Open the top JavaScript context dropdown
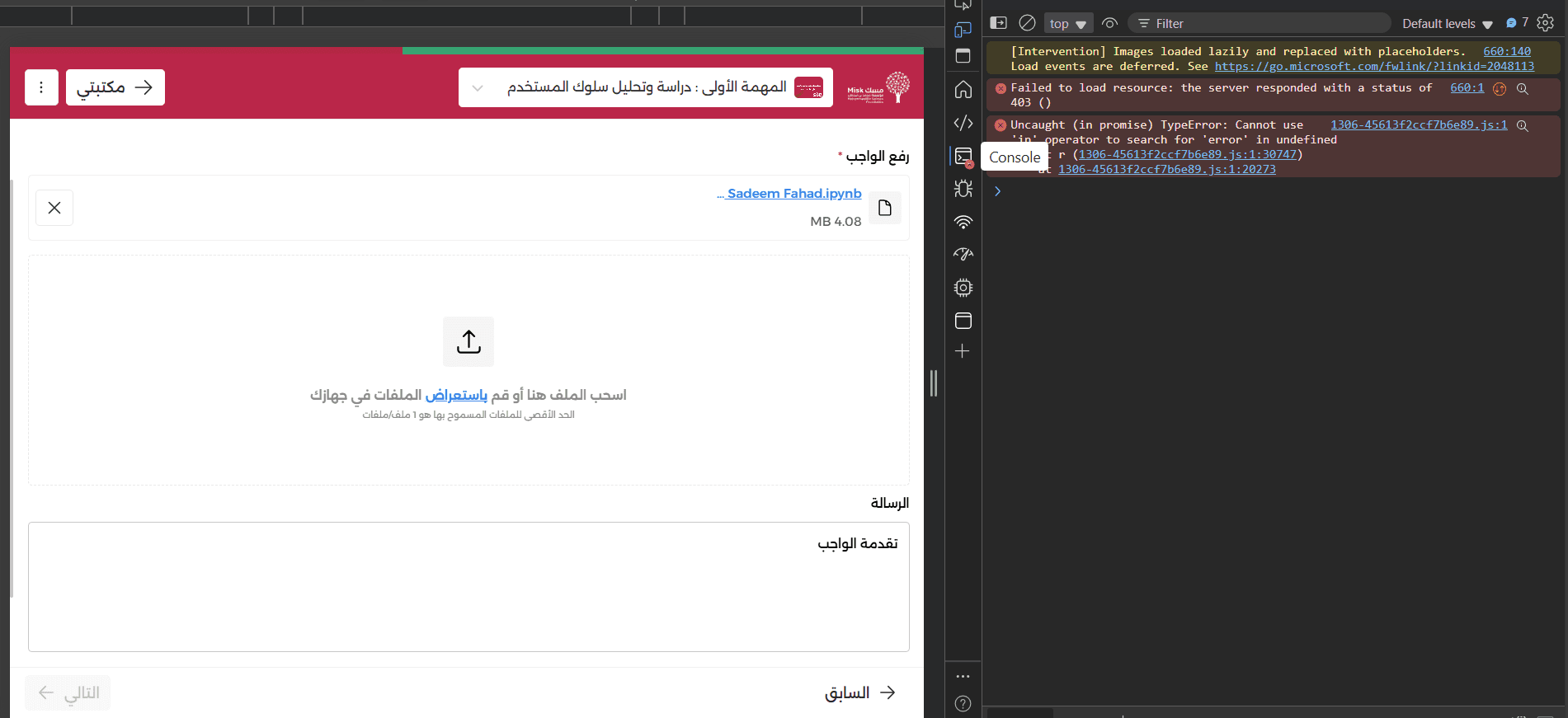 pos(1068,24)
